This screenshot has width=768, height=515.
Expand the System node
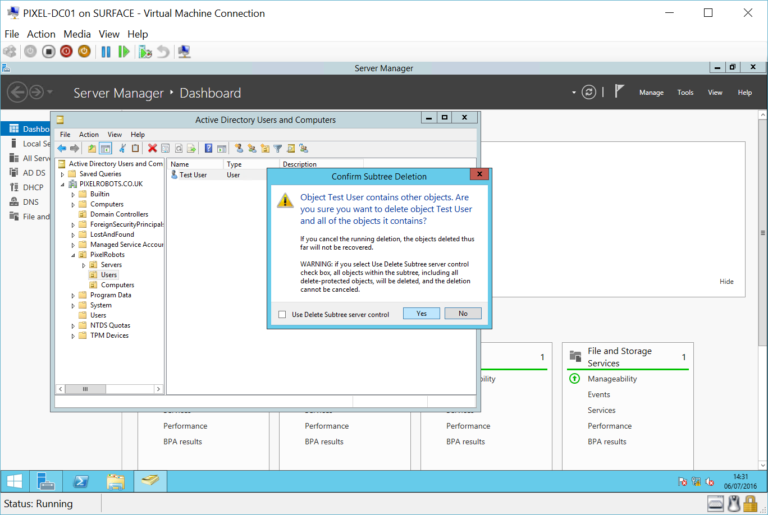73,305
